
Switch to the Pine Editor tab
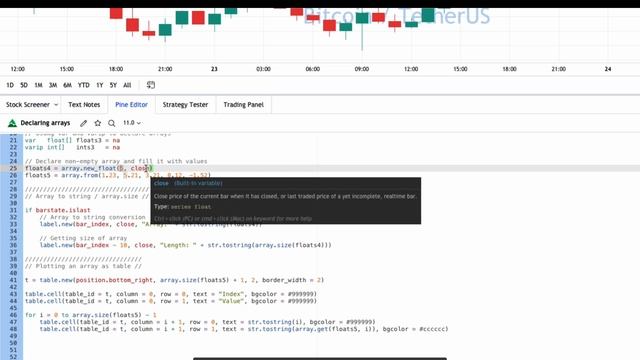tap(131, 104)
